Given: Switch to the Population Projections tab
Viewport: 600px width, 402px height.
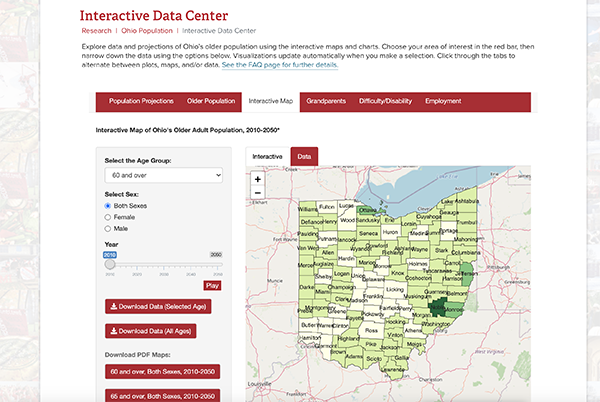Looking at the screenshot, I should coord(141,101).
